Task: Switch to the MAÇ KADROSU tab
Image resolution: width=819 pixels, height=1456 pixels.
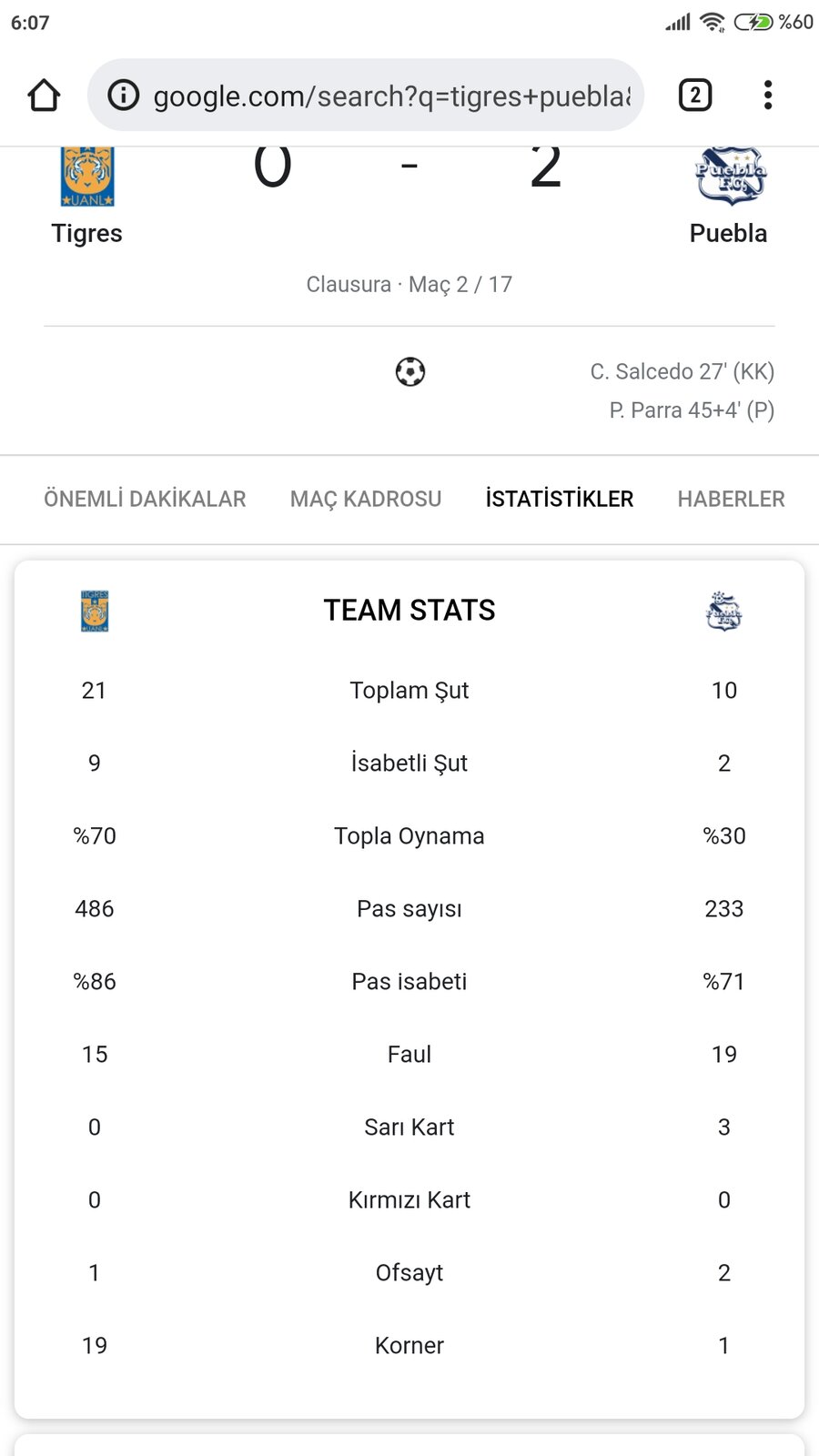Action: coord(366,499)
